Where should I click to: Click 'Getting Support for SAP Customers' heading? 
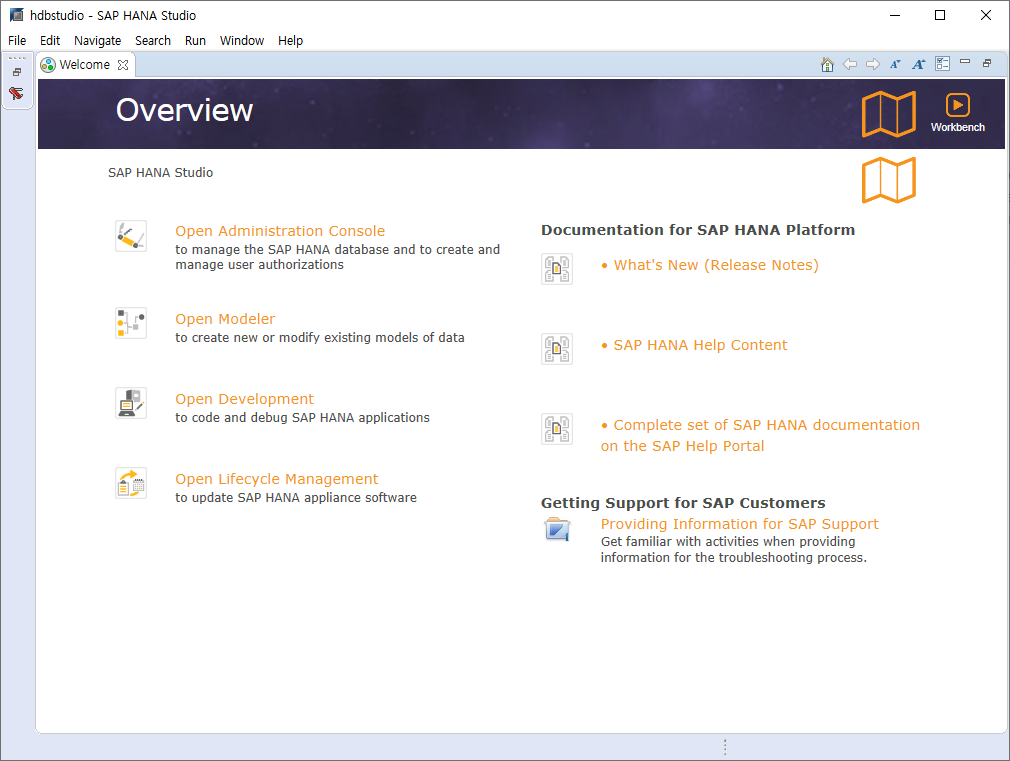click(x=683, y=503)
